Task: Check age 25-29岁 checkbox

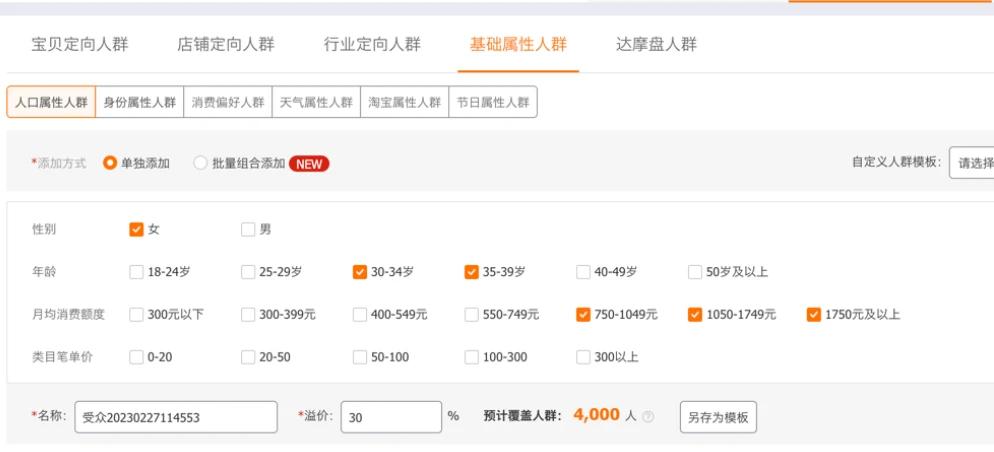Action: [248, 272]
